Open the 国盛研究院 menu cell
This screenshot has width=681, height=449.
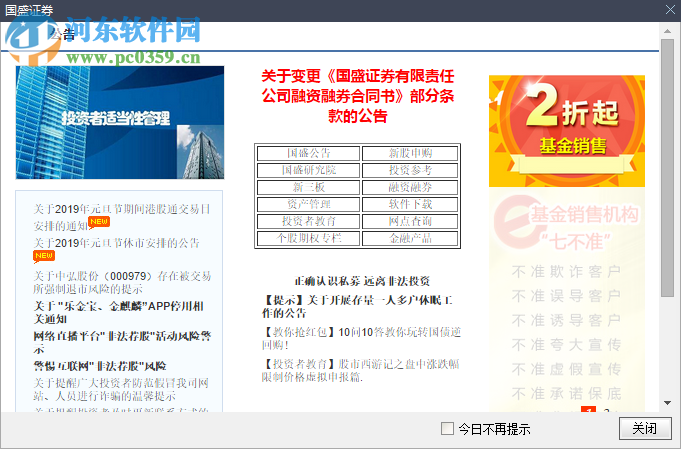click(x=308, y=170)
